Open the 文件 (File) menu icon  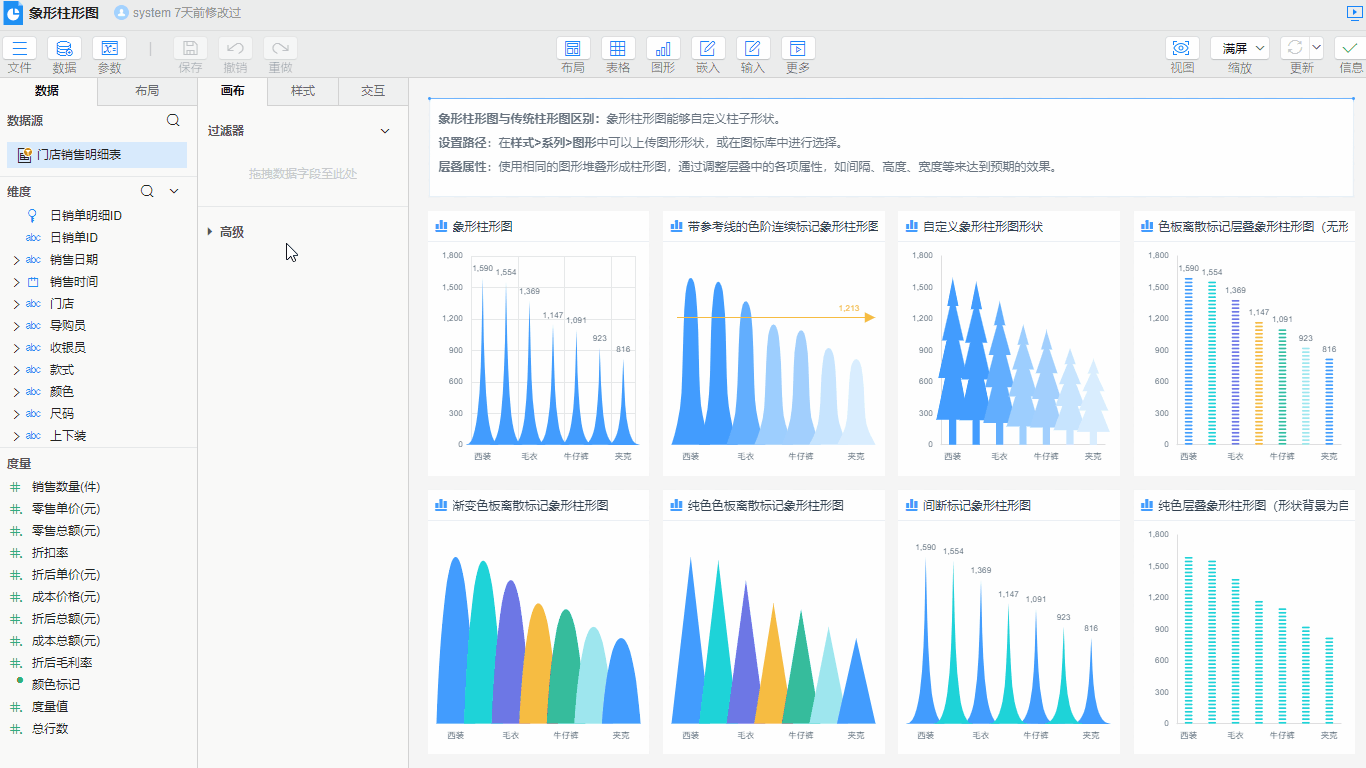[x=20, y=49]
